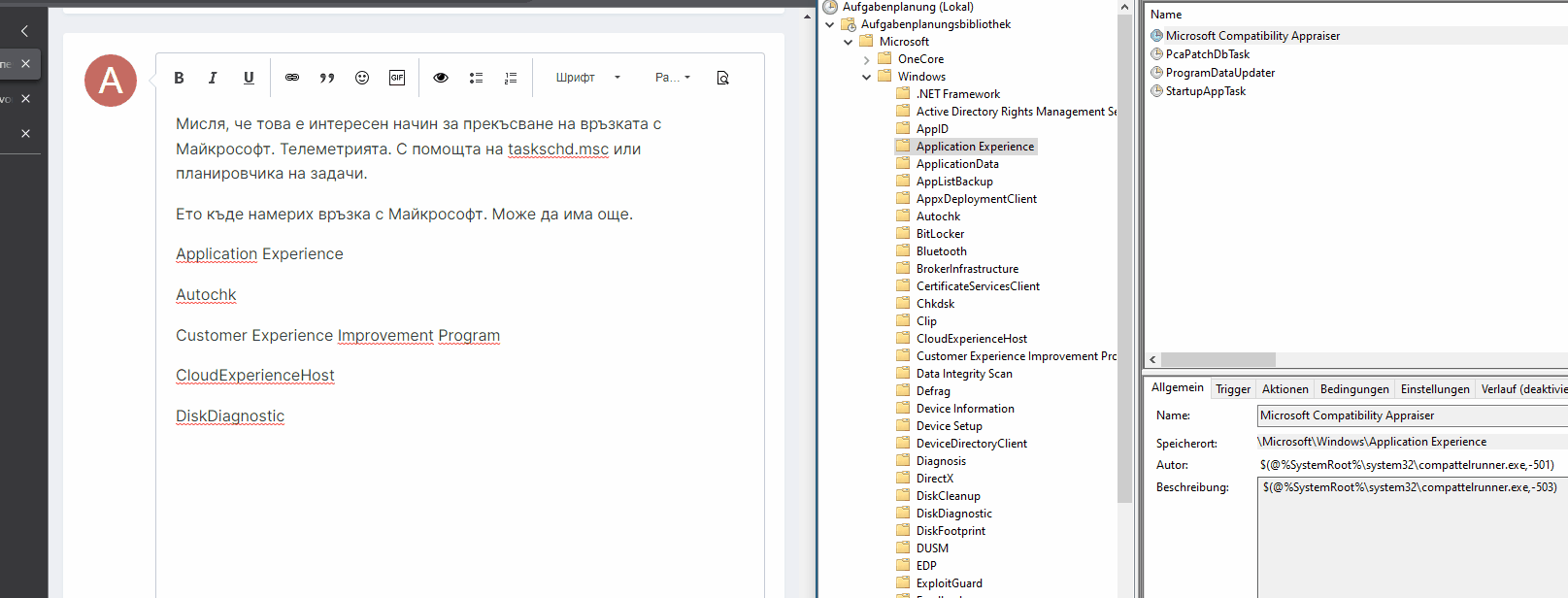Insert a bulleted list
This screenshot has width=1568, height=598.
coord(476,78)
